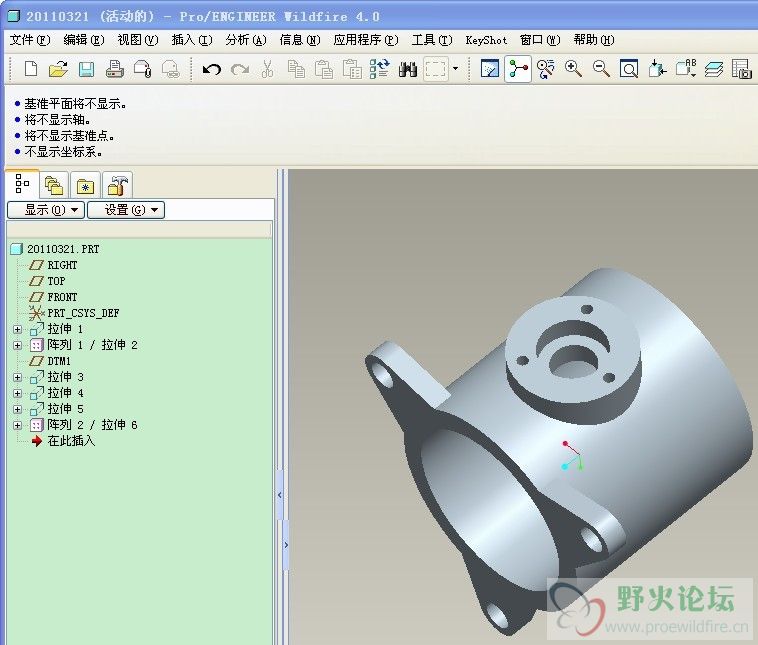
Task: Open the 显示(O) dropdown button
Action: (x=46, y=210)
